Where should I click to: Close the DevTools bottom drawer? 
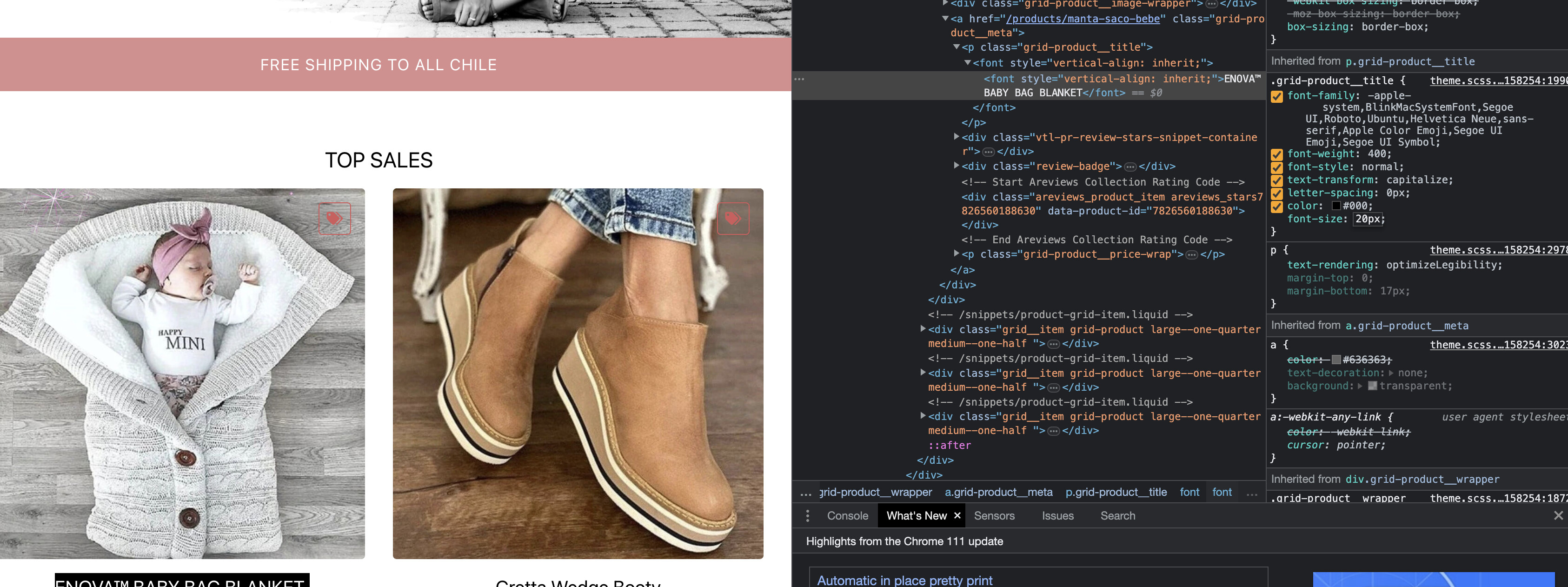(1558, 516)
